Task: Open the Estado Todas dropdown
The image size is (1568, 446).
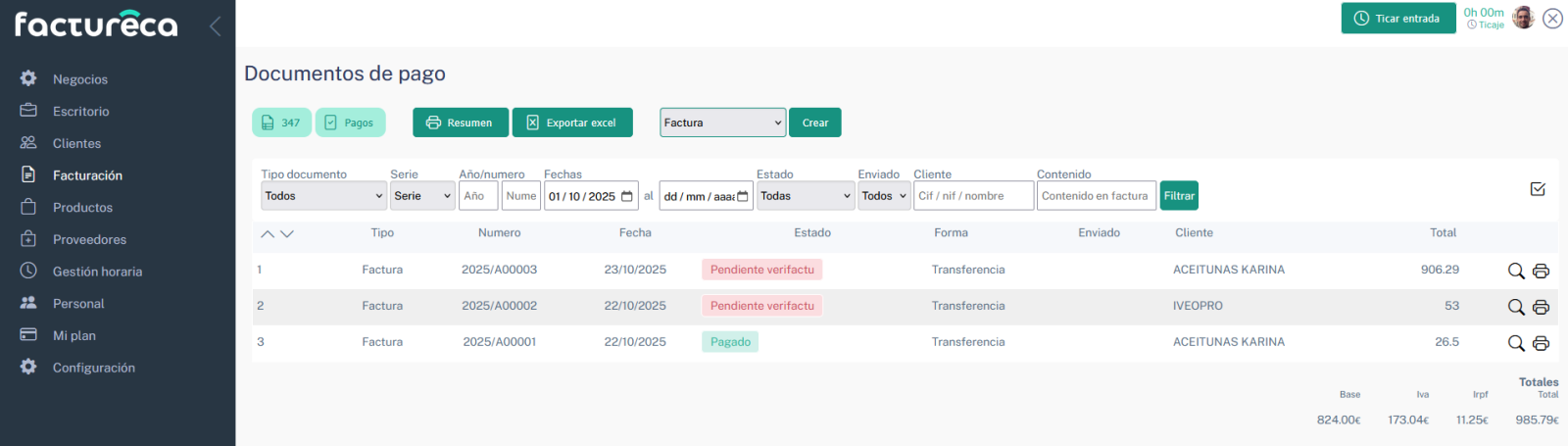Action: coord(806,196)
